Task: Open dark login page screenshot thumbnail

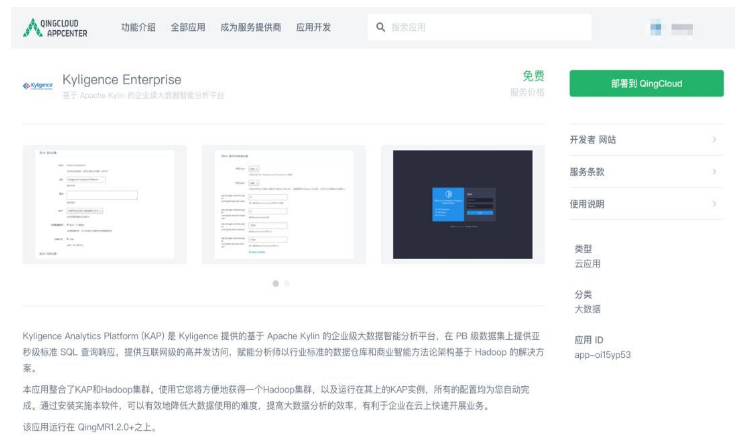Action: pyautogui.click(x=463, y=205)
